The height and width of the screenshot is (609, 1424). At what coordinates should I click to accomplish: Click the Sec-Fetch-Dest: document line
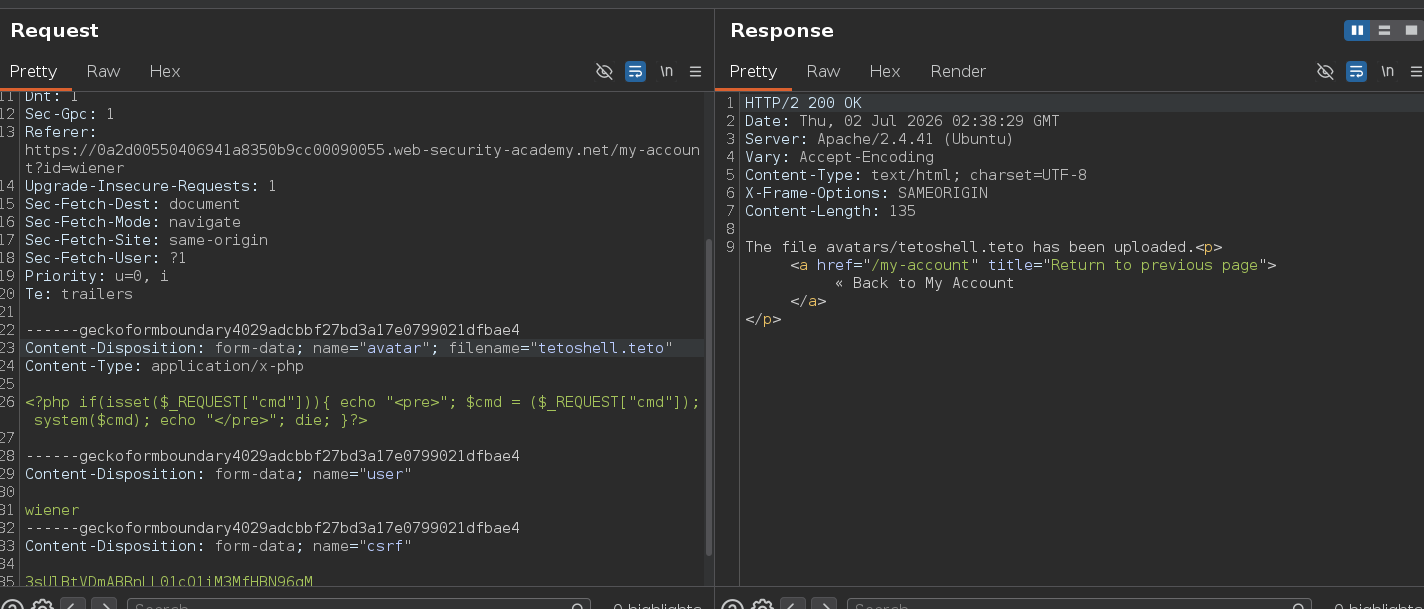132,204
